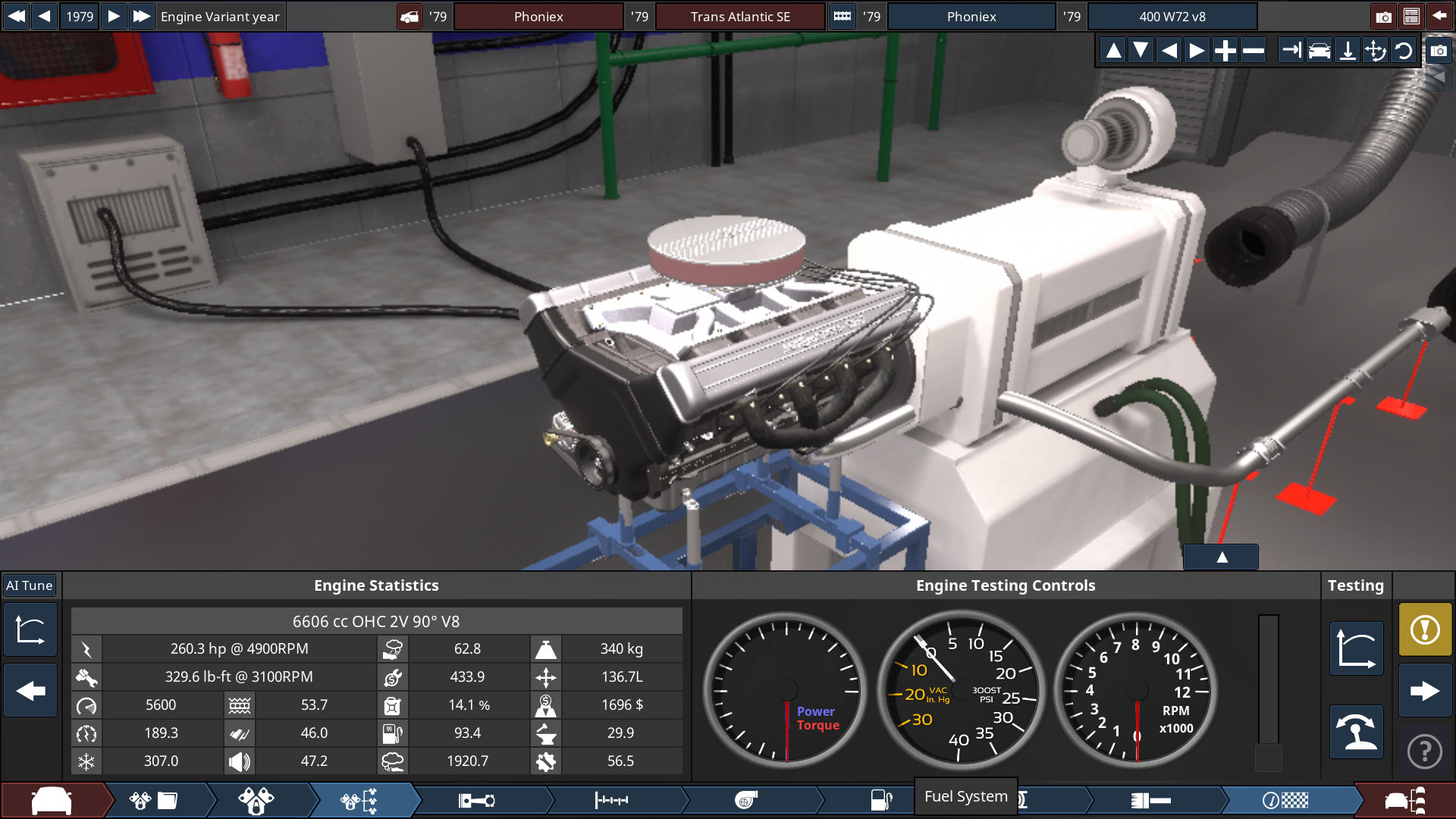
Task: Open the turbo tab in bottom bar
Action: point(746,800)
